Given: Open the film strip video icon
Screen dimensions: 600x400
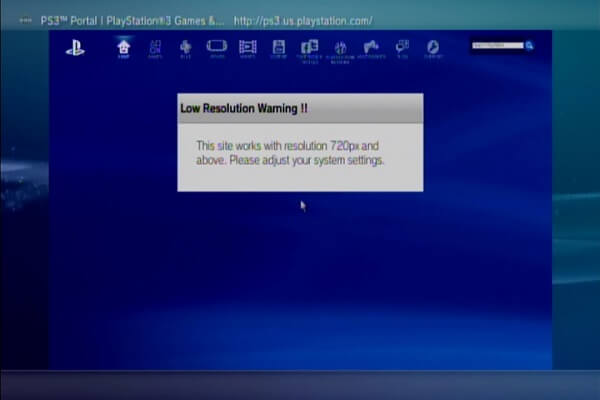Looking at the screenshot, I should [x=248, y=49].
